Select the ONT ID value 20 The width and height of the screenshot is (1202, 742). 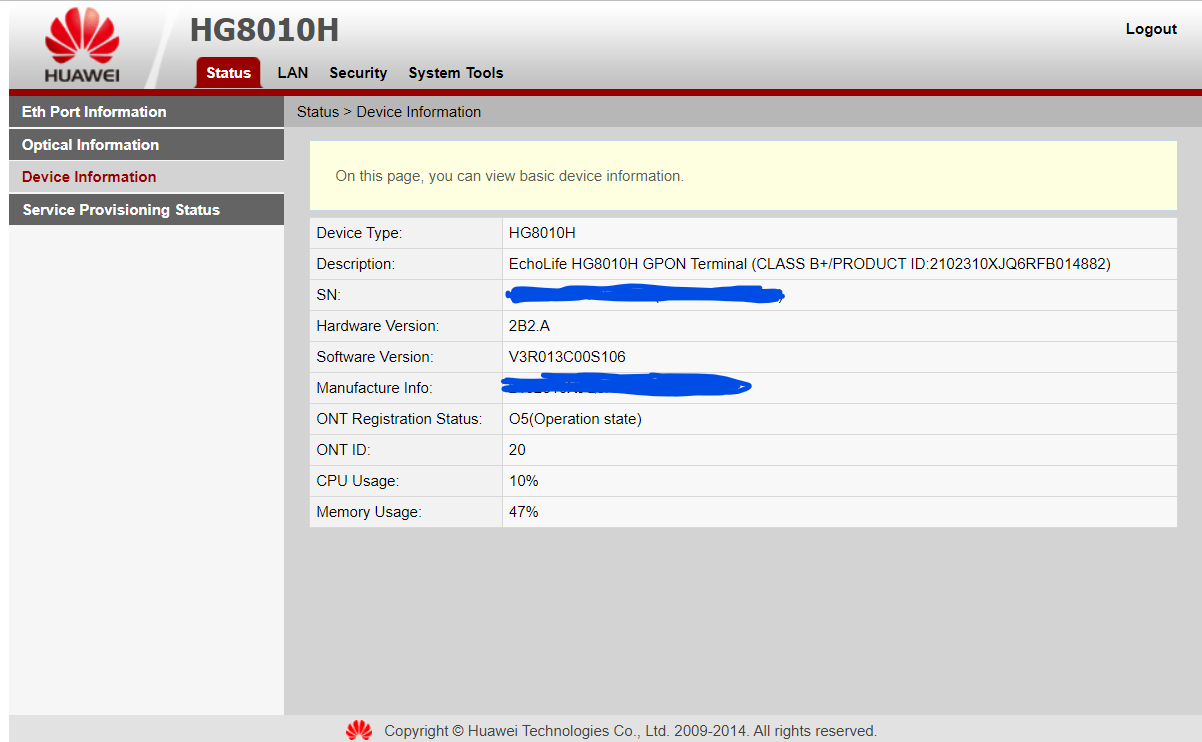[x=517, y=450]
